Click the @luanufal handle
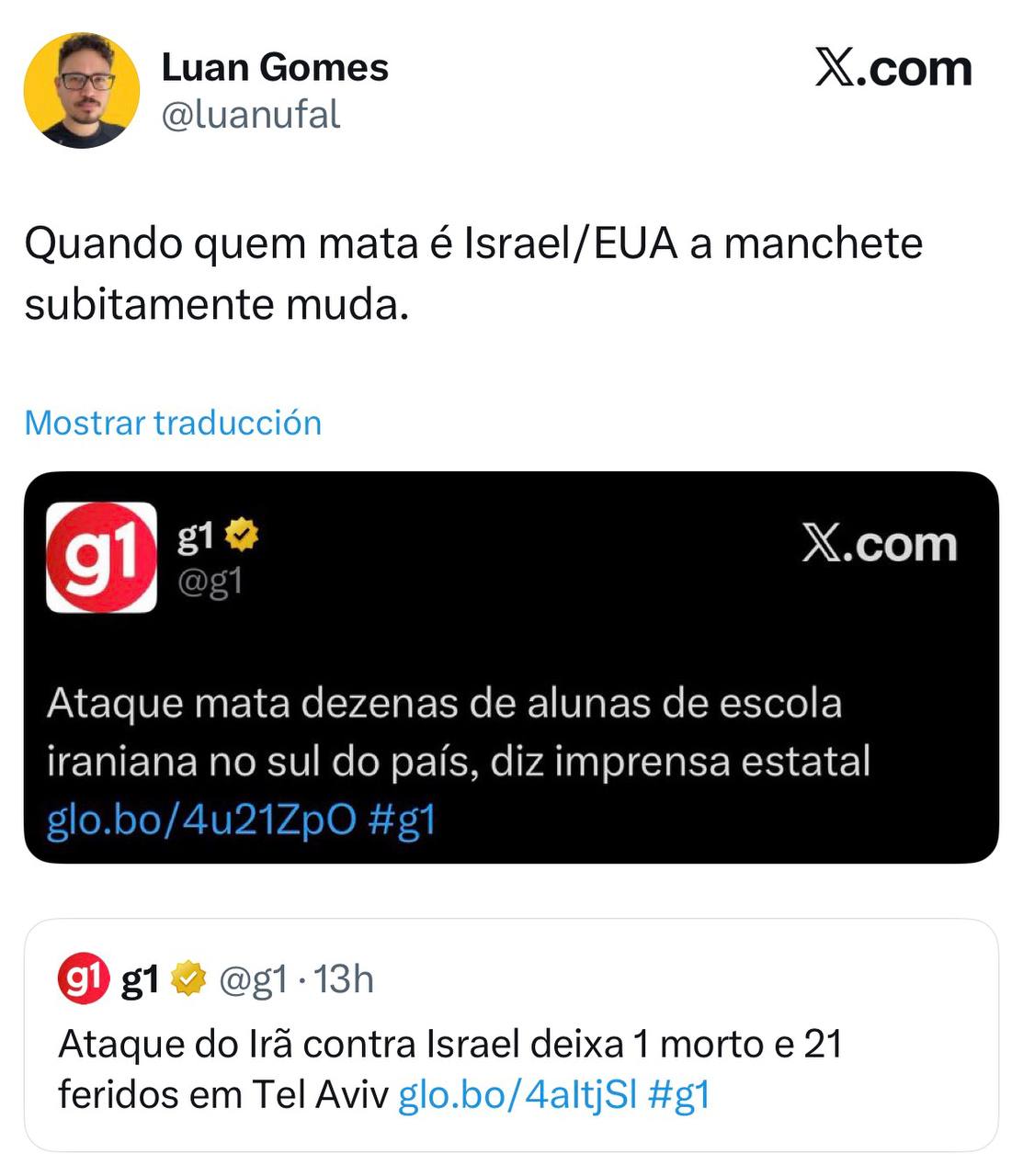The height and width of the screenshot is (1176, 1023). point(251,115)
